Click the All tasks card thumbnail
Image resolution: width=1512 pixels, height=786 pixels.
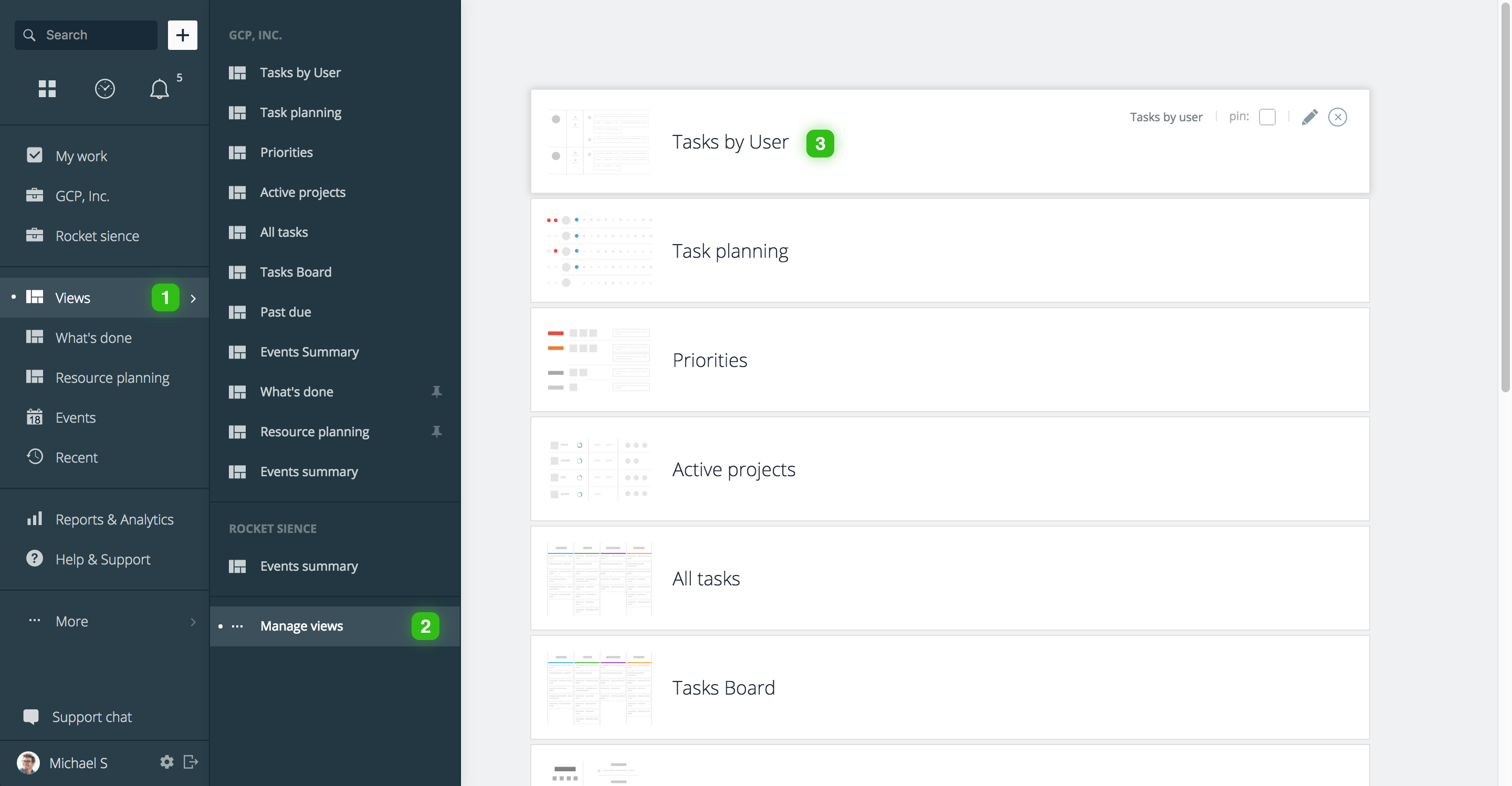pos(599,578)
